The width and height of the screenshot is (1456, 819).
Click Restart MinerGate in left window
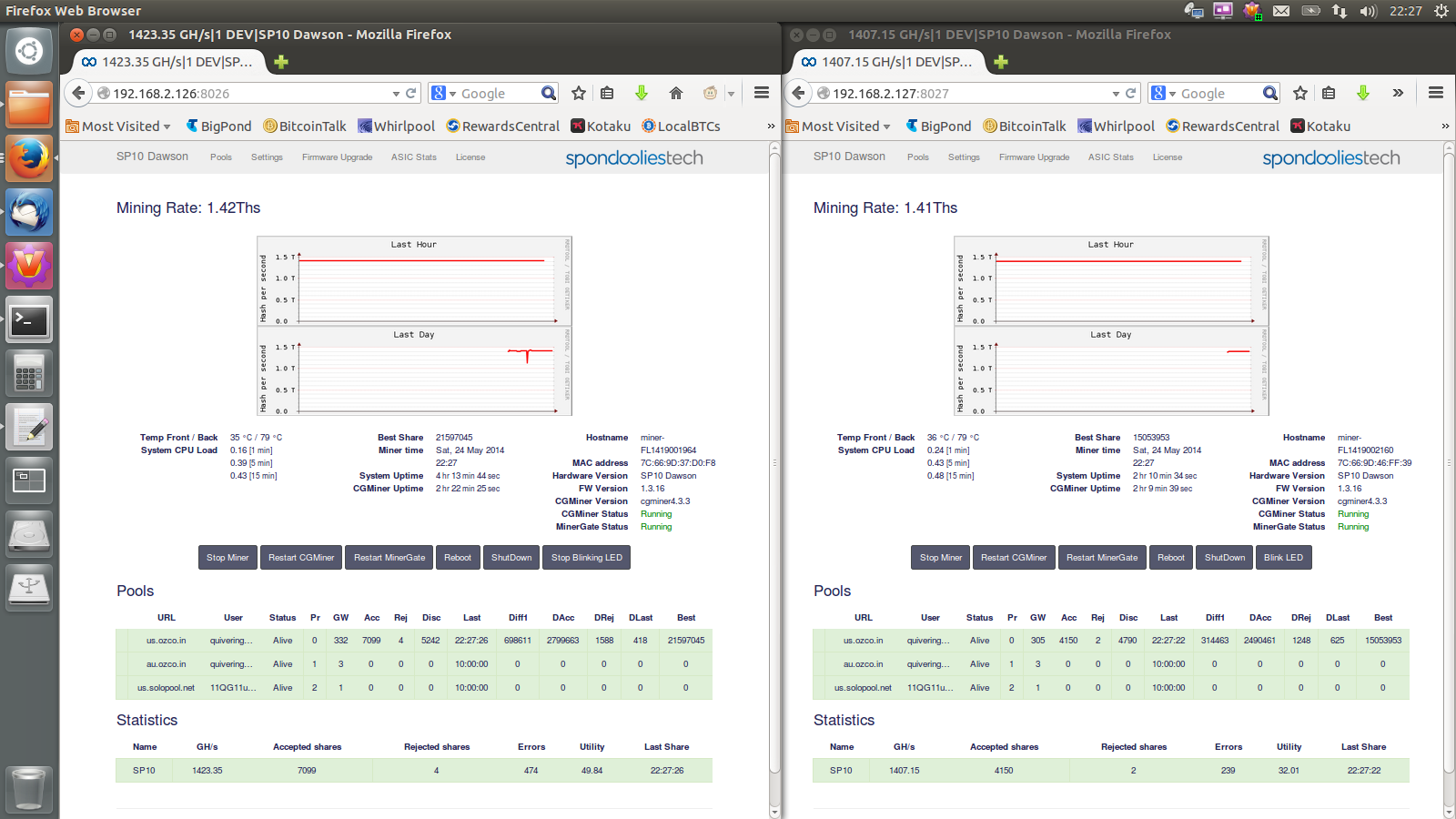tap(389, 558)
